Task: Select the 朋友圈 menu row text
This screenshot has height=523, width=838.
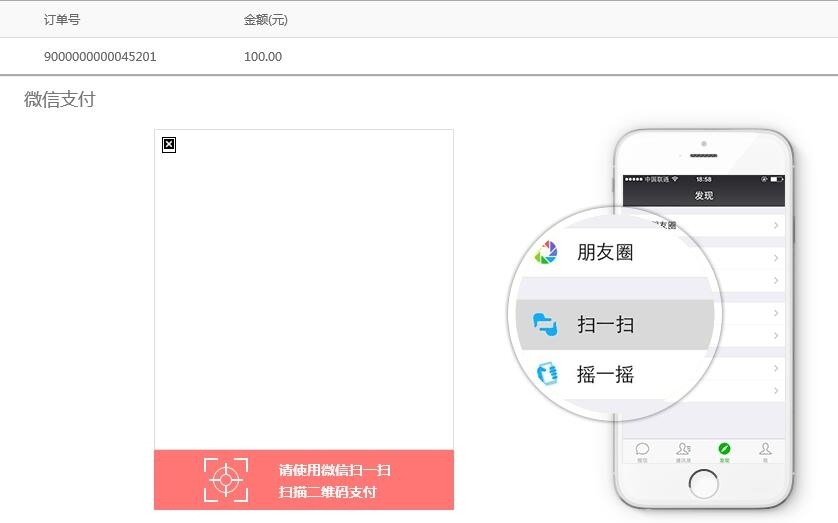Action: 605,252
